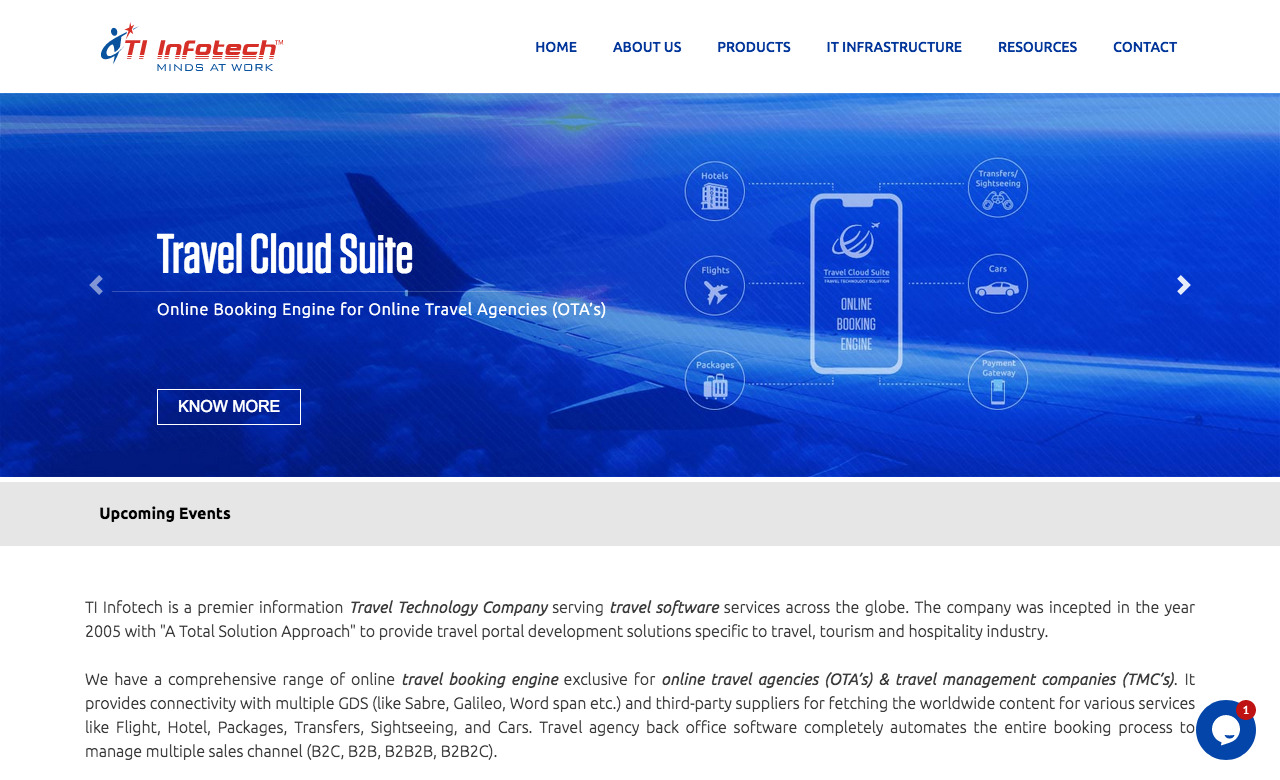Open the HOME menu item
The image size is (1280, 780).
pos(556,47)
